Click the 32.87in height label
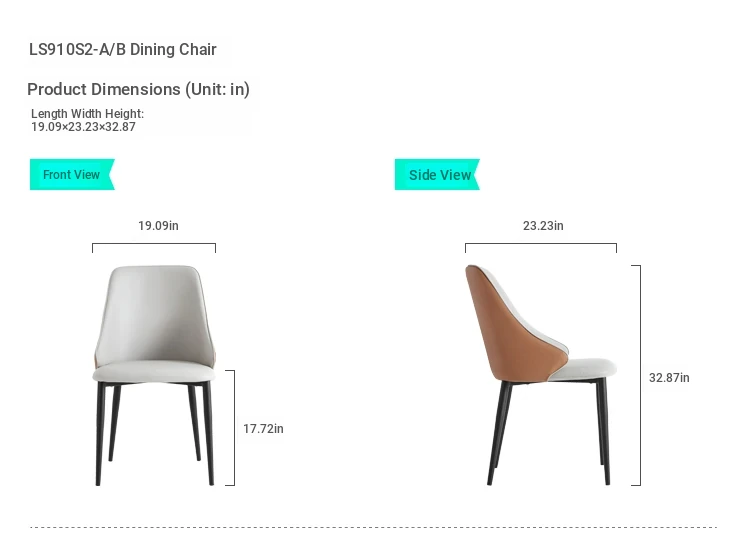The image size is (750, 548). (x=669, y=378)
